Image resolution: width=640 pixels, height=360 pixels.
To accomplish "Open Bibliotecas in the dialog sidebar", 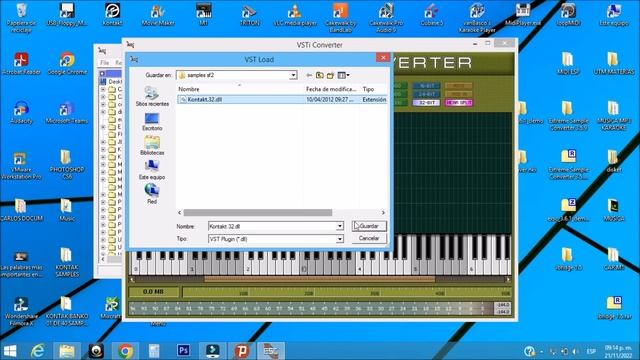I will pyautogui.click(x=152, y=146).
